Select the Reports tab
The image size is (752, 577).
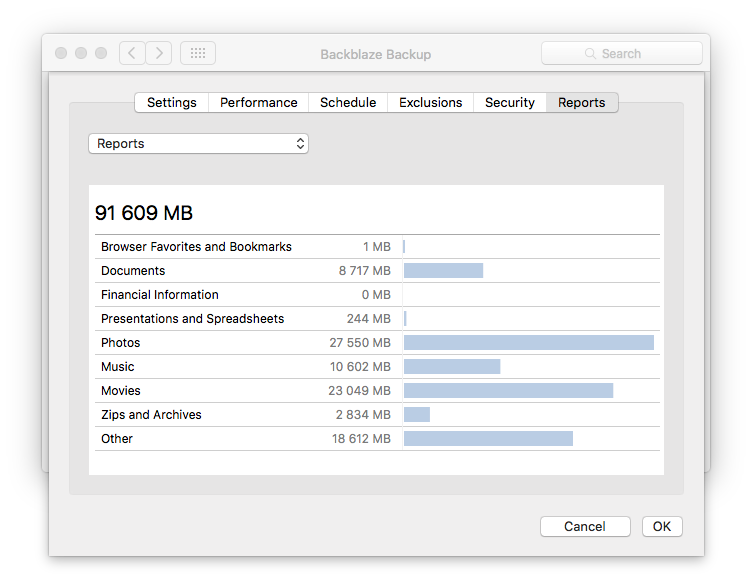[x=581, y=103]
